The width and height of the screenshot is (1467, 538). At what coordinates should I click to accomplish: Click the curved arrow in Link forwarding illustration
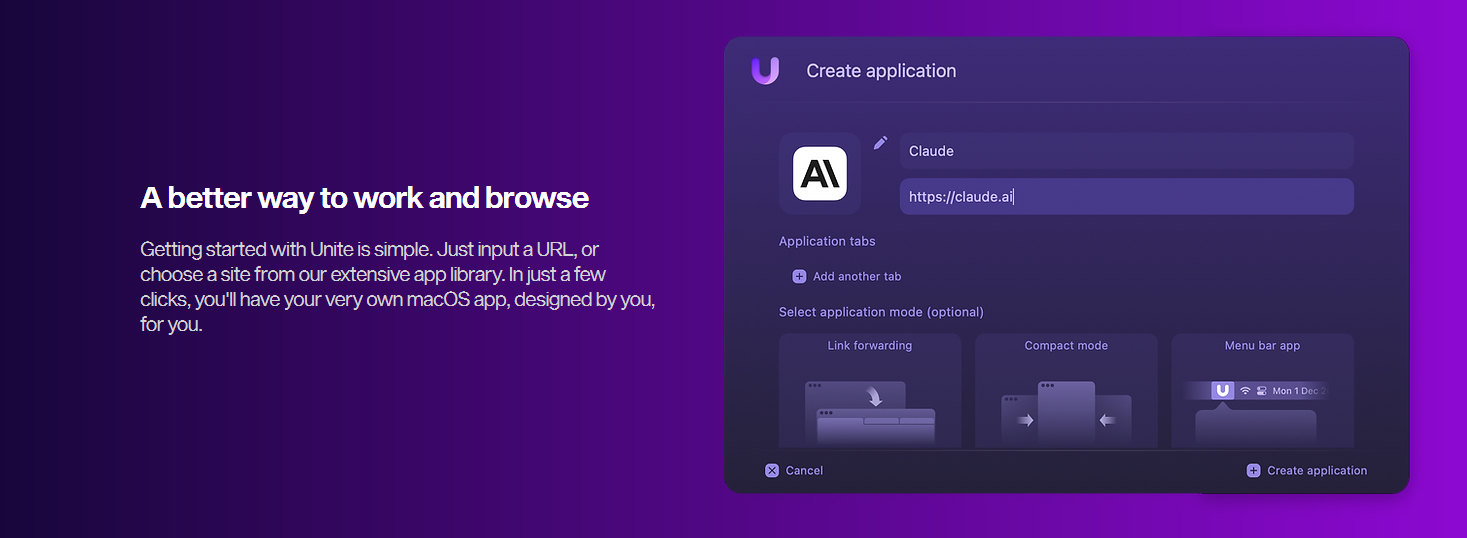point(875,397)
